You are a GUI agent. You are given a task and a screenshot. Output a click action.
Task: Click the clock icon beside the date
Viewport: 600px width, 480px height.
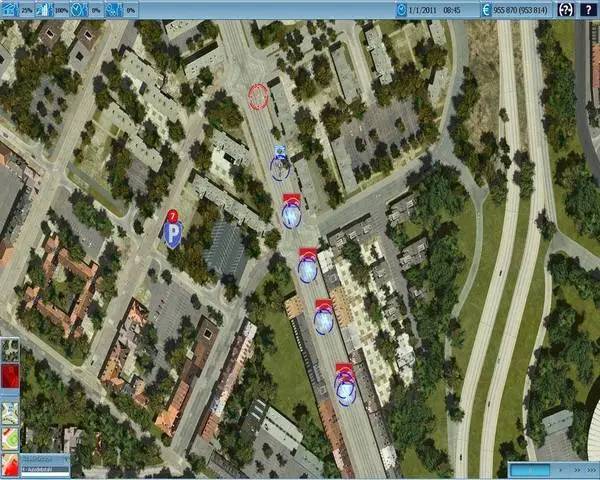[401, 9]
